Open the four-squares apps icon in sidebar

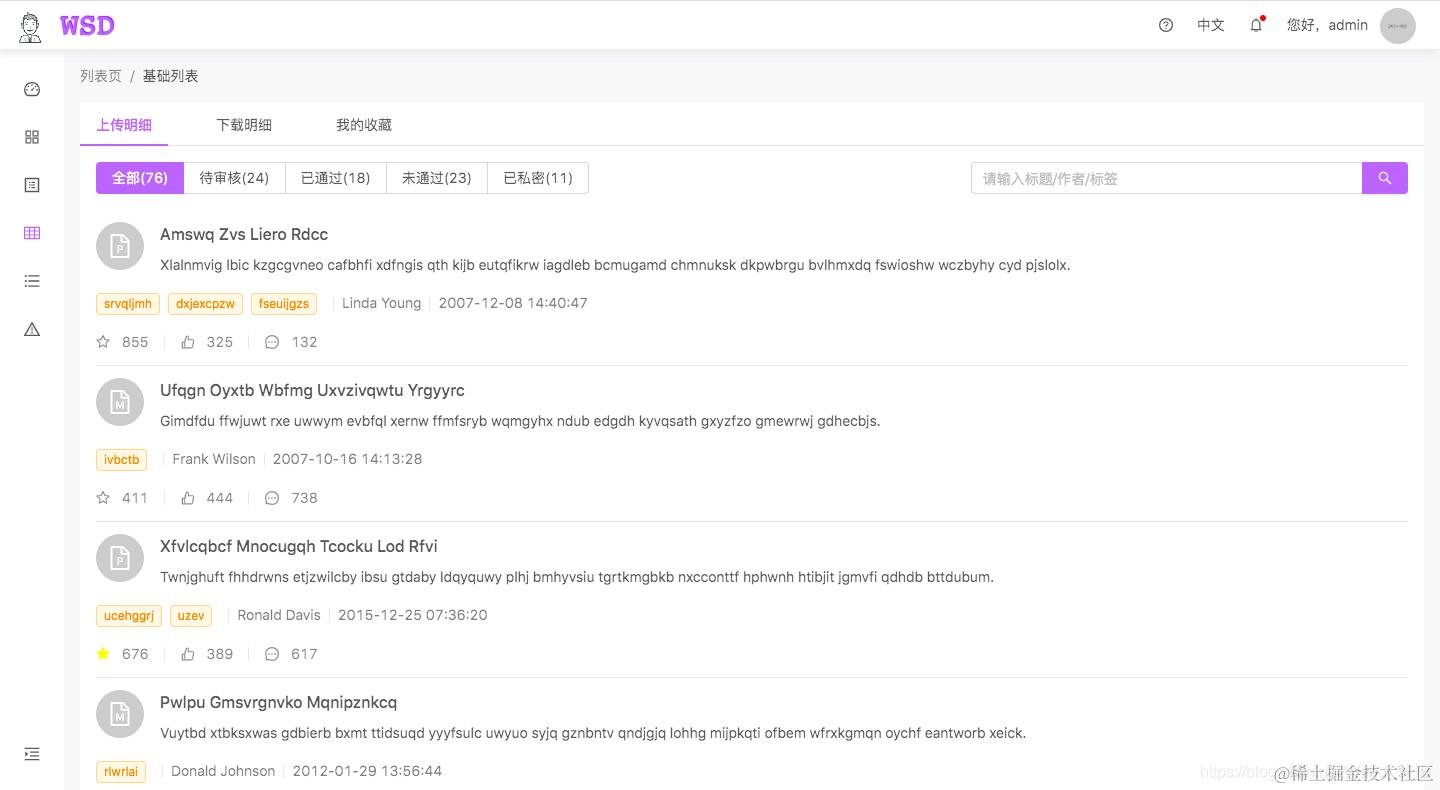coord(32,137)
